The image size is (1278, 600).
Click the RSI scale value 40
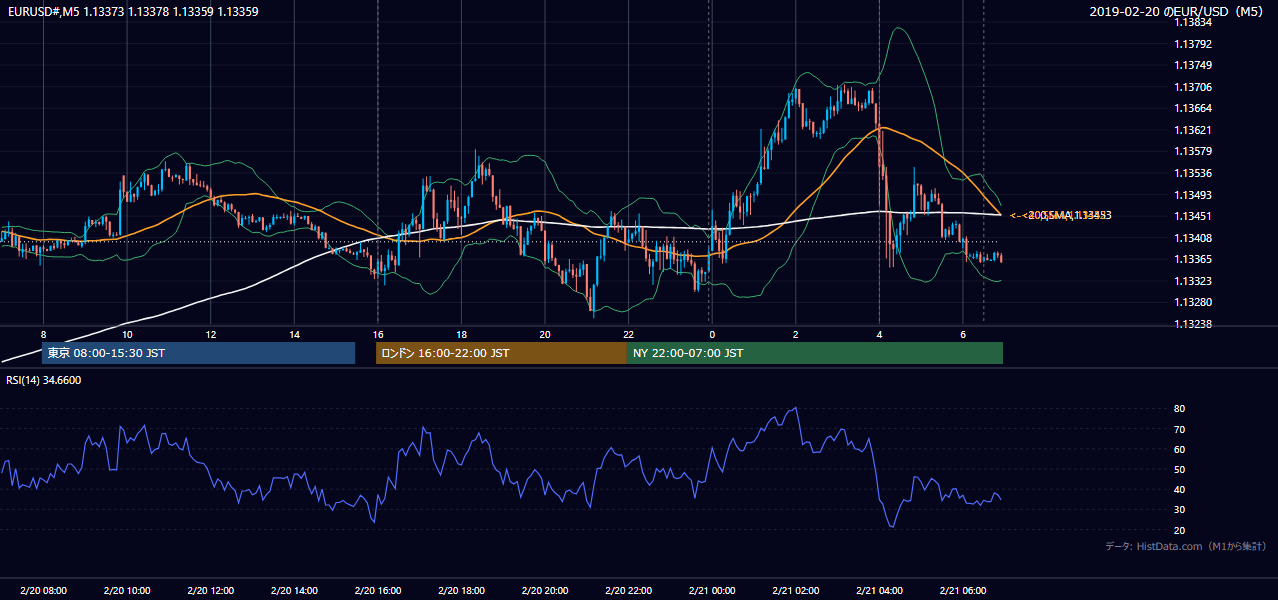pyautogui.click(x=1179, y=490)
